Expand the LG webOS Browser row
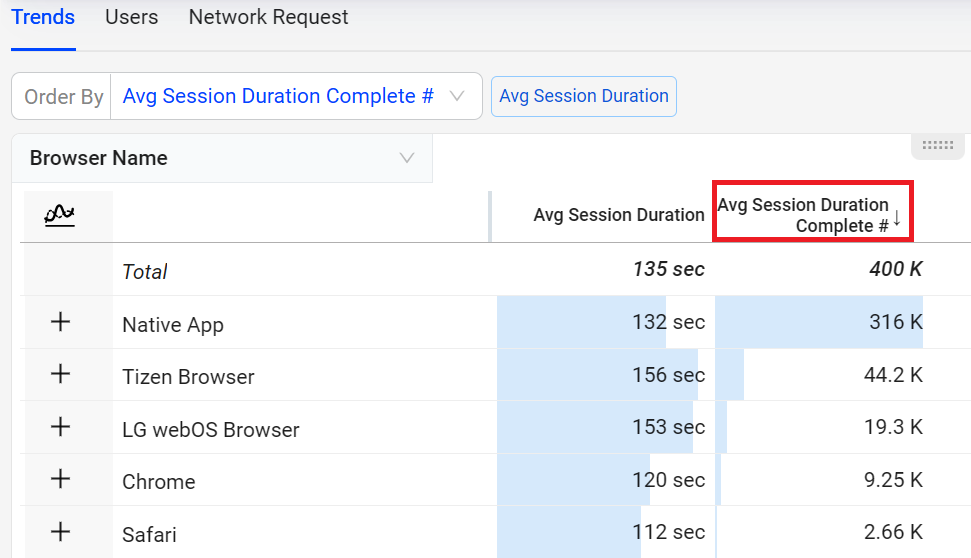Image resolution: width=971 pixels, height=558 pixels. pos(61,427)
